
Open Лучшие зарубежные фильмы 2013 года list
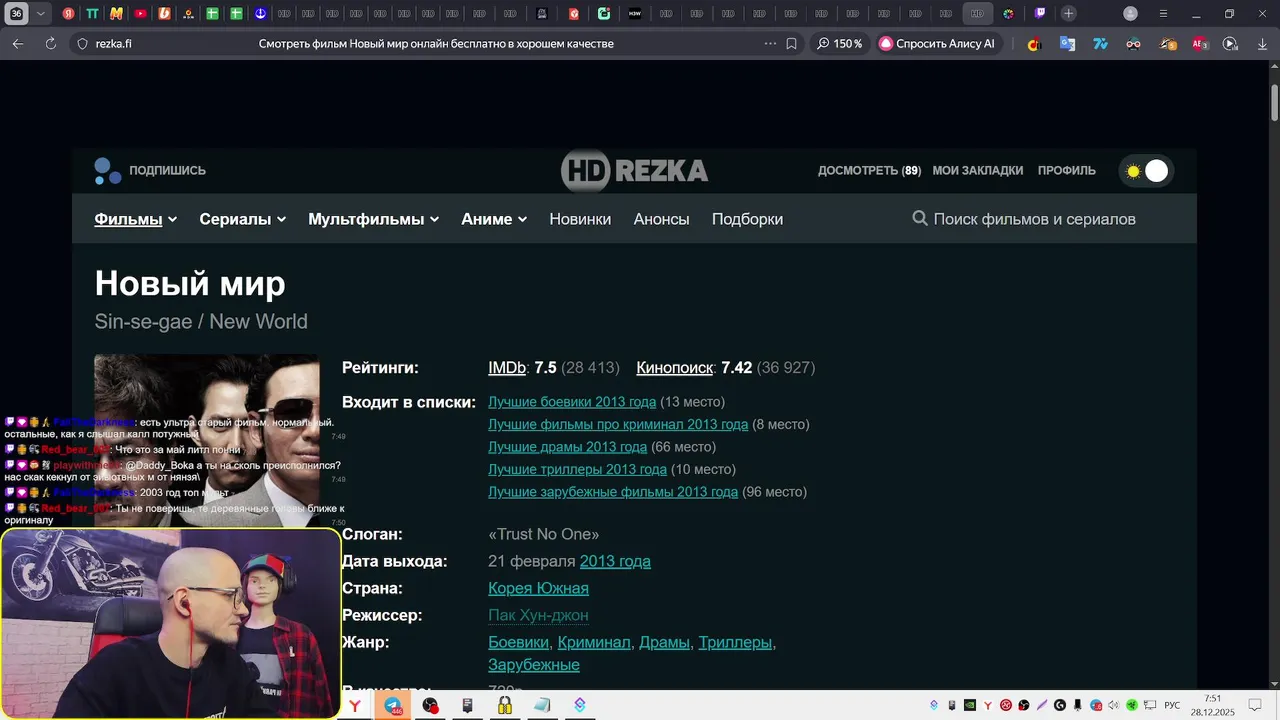(x=613, y=492)
